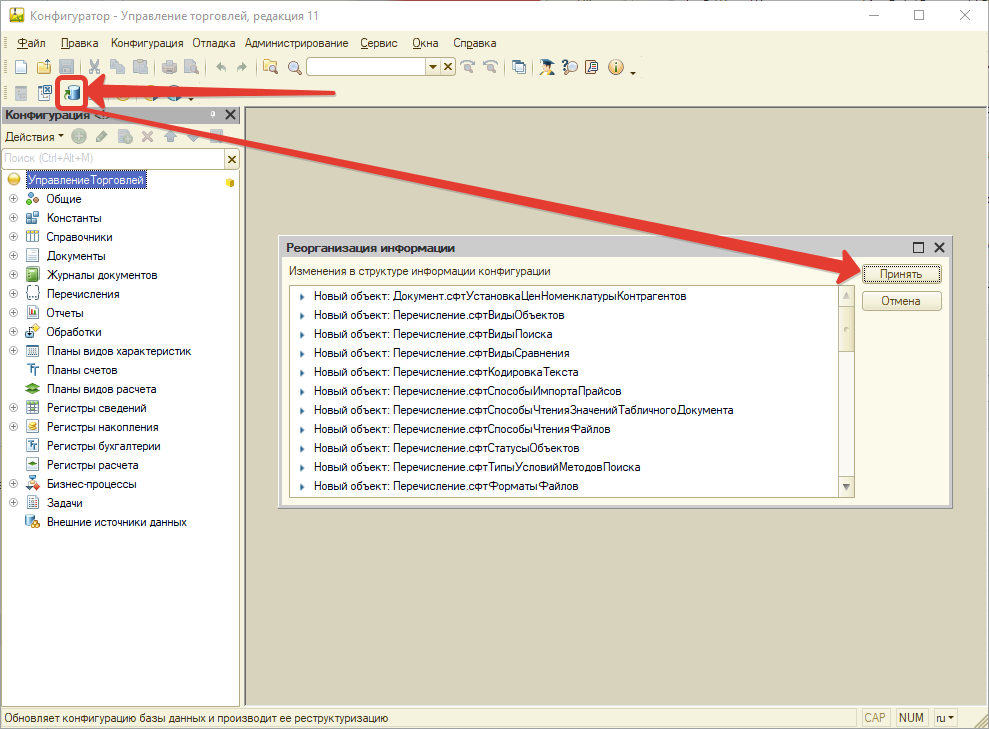The image size is (989, 729).
Task: Click the Cut scissors icon
Action: click(x=94, y=67)
